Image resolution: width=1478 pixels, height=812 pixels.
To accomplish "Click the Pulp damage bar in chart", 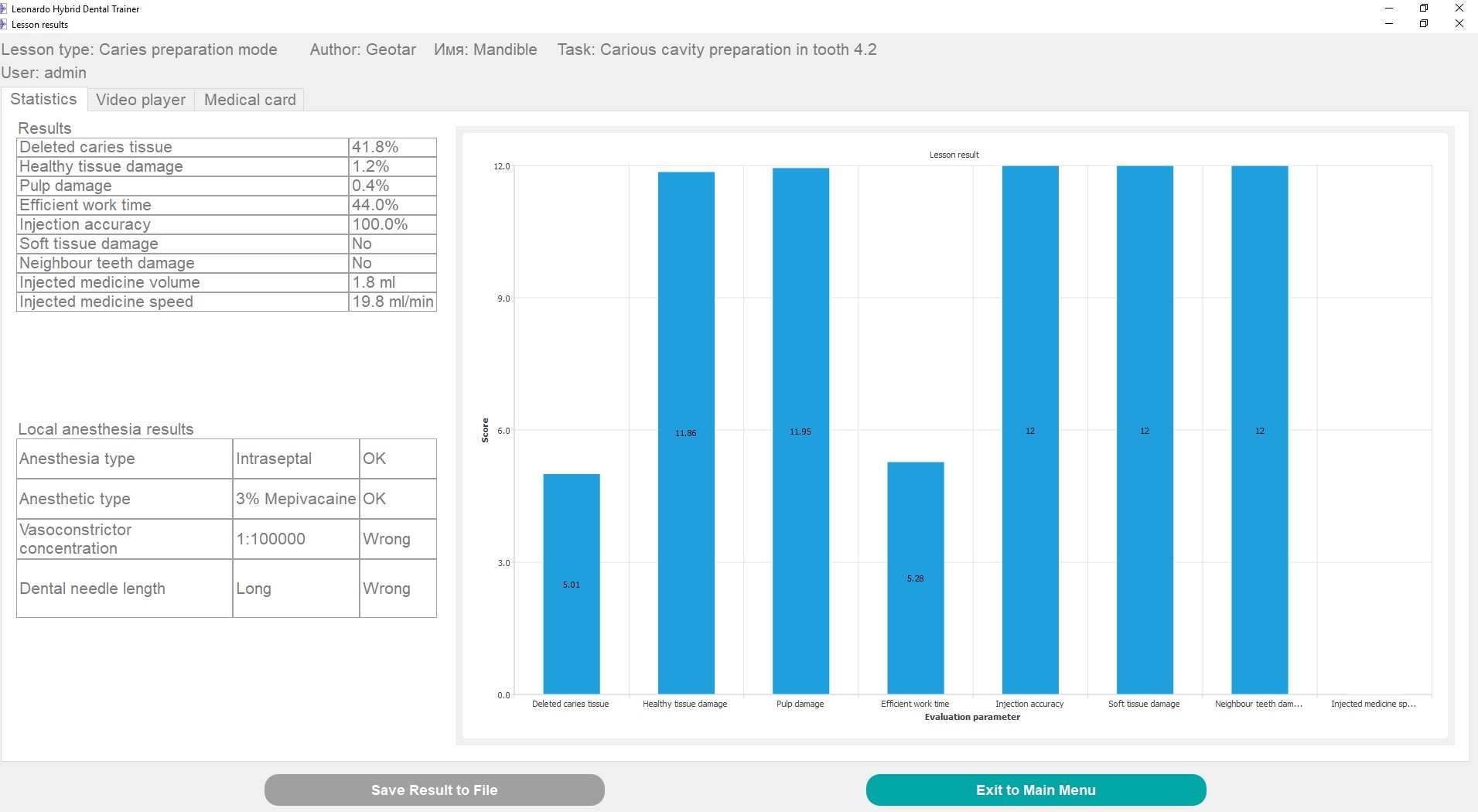I will pos(800,431).
